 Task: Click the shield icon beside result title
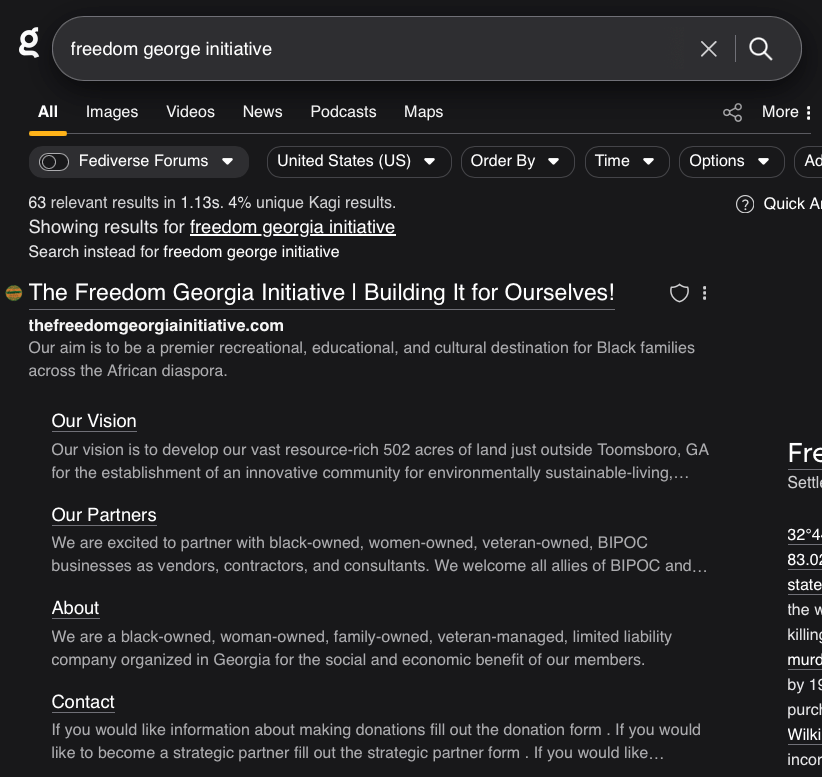tap(679, 293)
